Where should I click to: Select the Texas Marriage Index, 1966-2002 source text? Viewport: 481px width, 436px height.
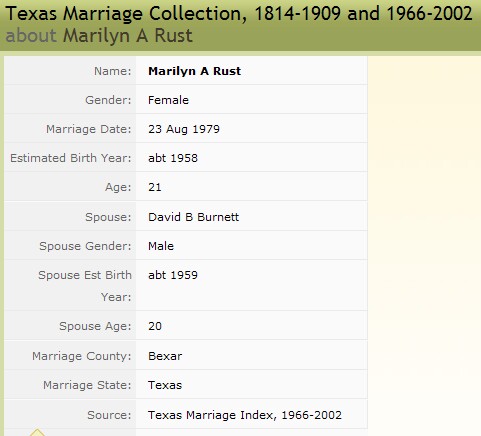tap(245, 415)
